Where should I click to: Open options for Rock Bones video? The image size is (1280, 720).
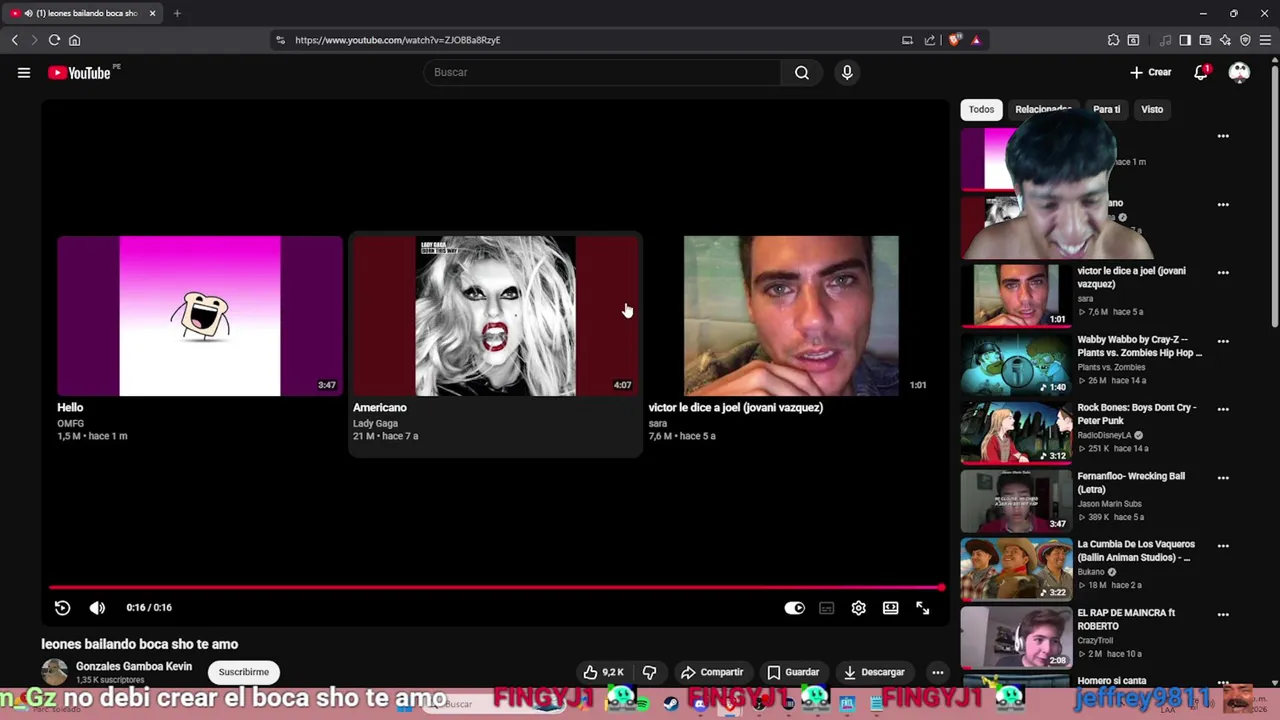[x=1222, y=409]
